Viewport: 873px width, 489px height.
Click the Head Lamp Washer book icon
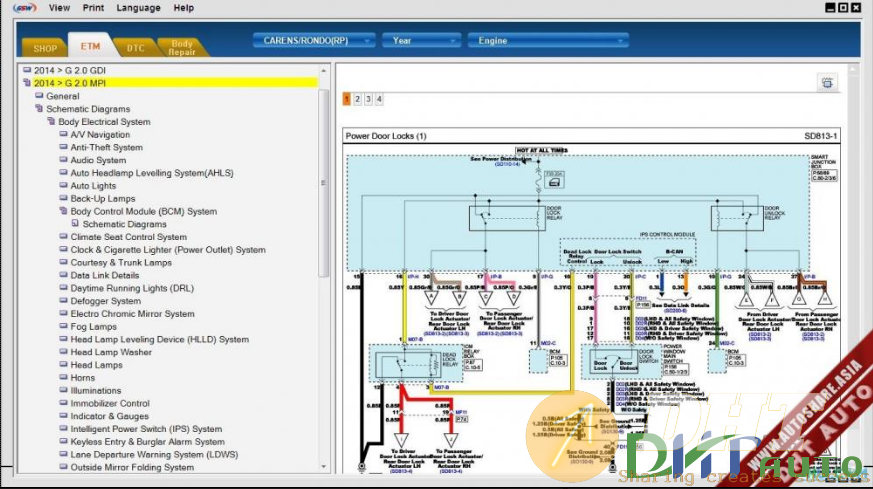63,352
